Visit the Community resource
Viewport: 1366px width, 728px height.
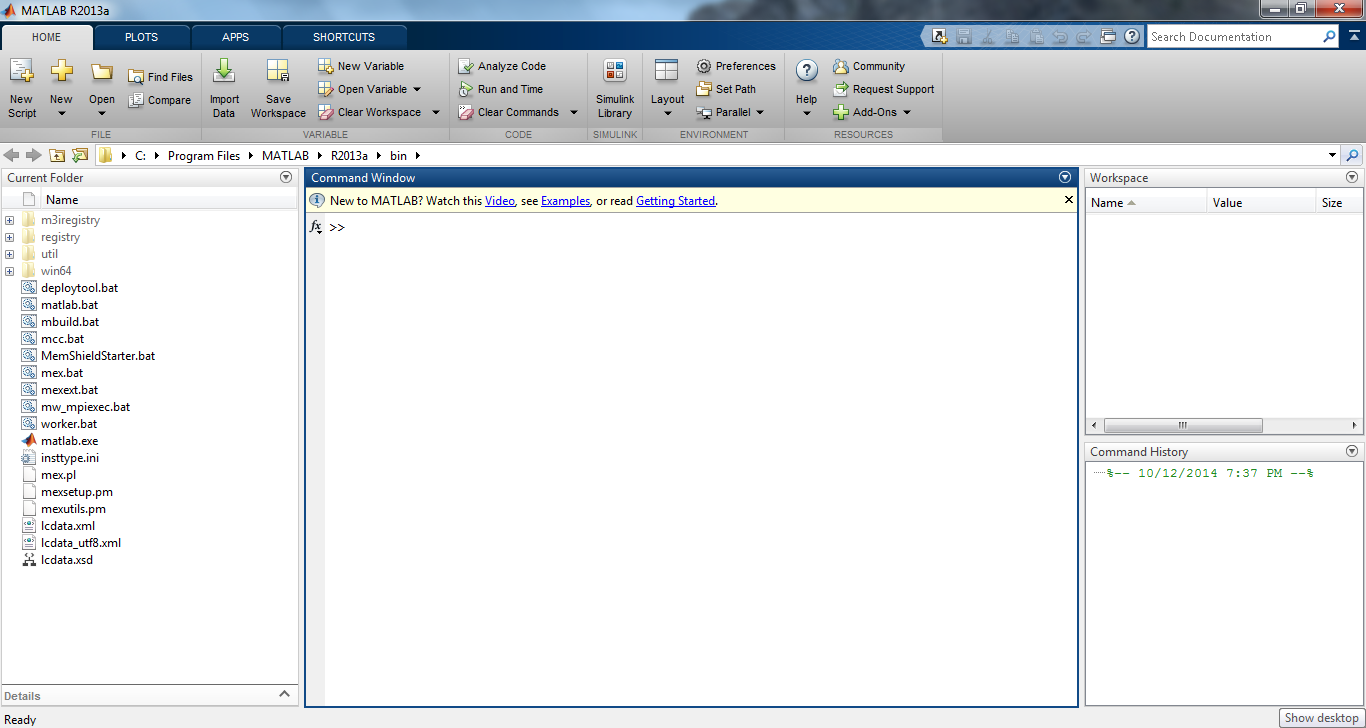coord(869,66)
